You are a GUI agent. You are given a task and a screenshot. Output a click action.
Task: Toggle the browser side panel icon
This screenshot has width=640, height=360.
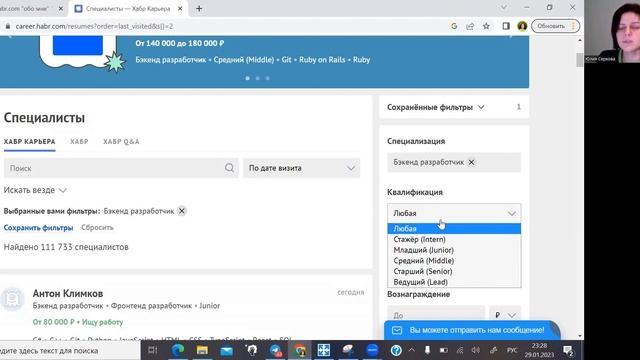506,26
